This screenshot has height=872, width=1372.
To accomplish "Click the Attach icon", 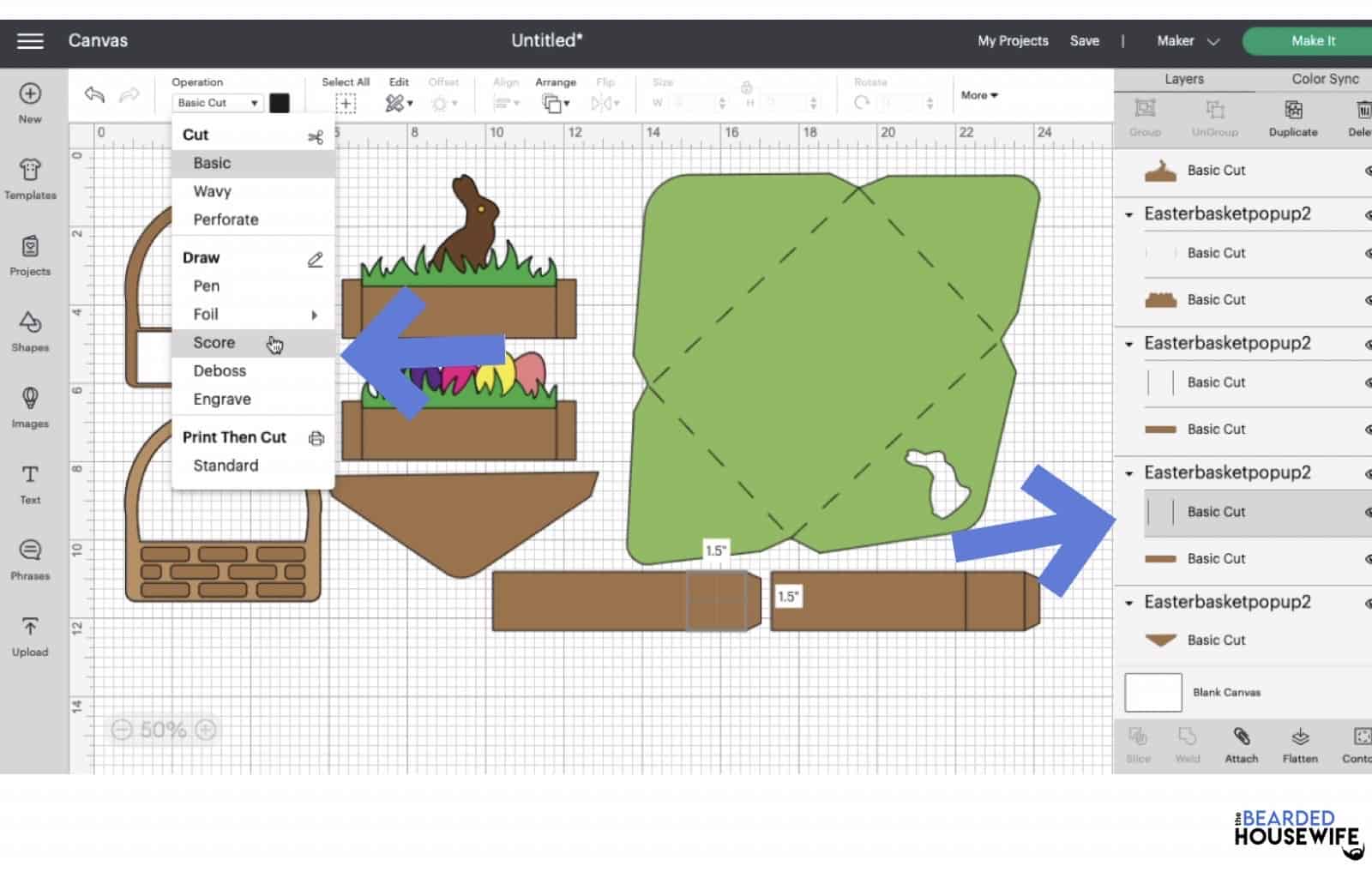I will [x=1242, y=737].
